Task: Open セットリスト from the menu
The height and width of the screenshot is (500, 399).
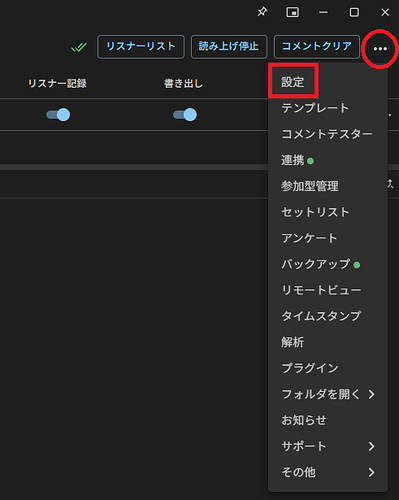Action: (328, 212)
